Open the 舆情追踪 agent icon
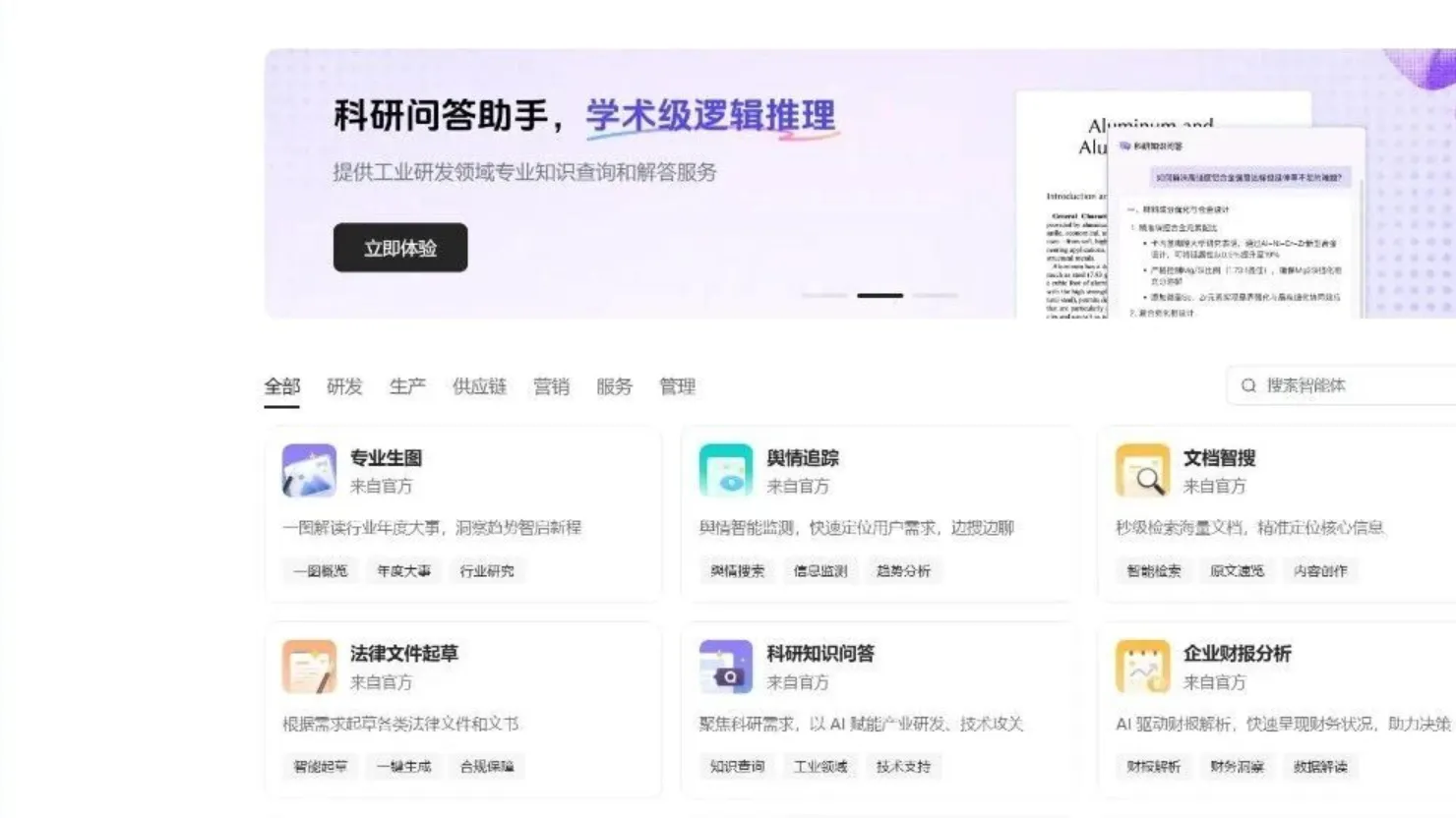 726,470
